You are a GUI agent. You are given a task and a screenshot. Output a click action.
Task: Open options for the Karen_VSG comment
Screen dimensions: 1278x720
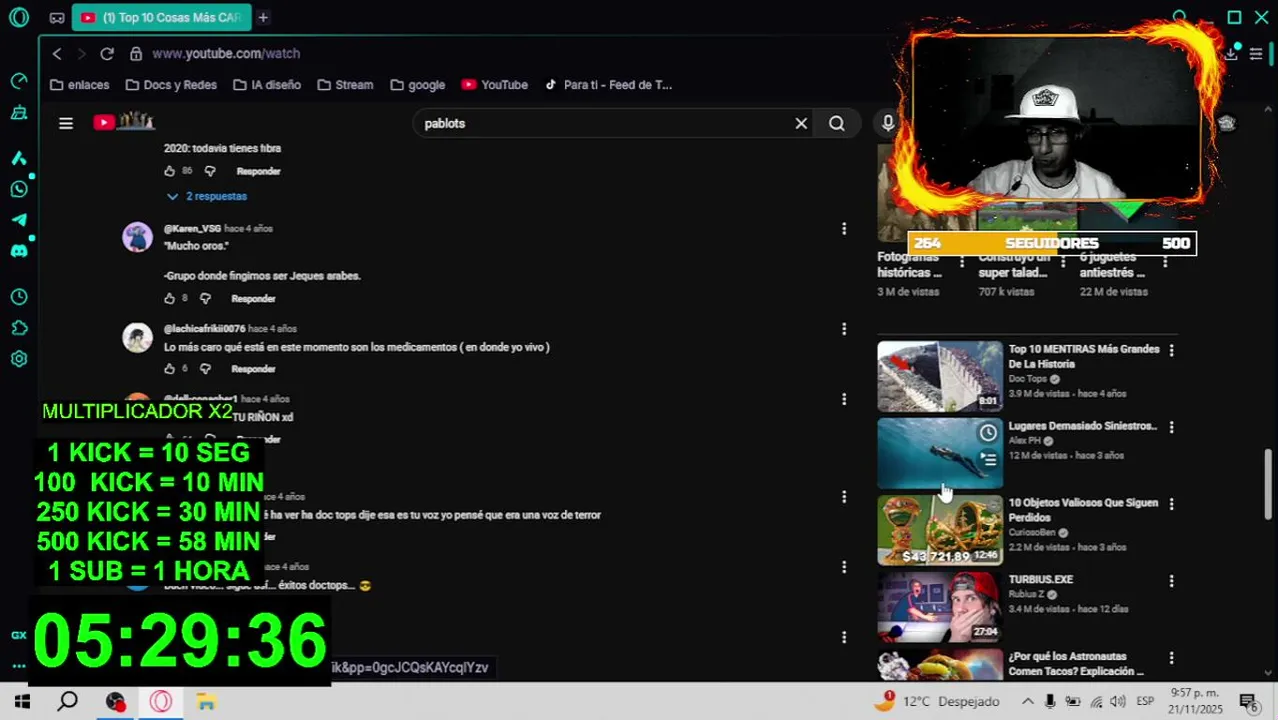click(844, 229)
